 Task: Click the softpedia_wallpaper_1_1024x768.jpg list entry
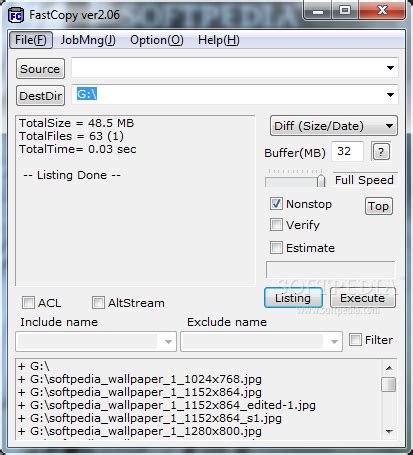tap(140, 379)
